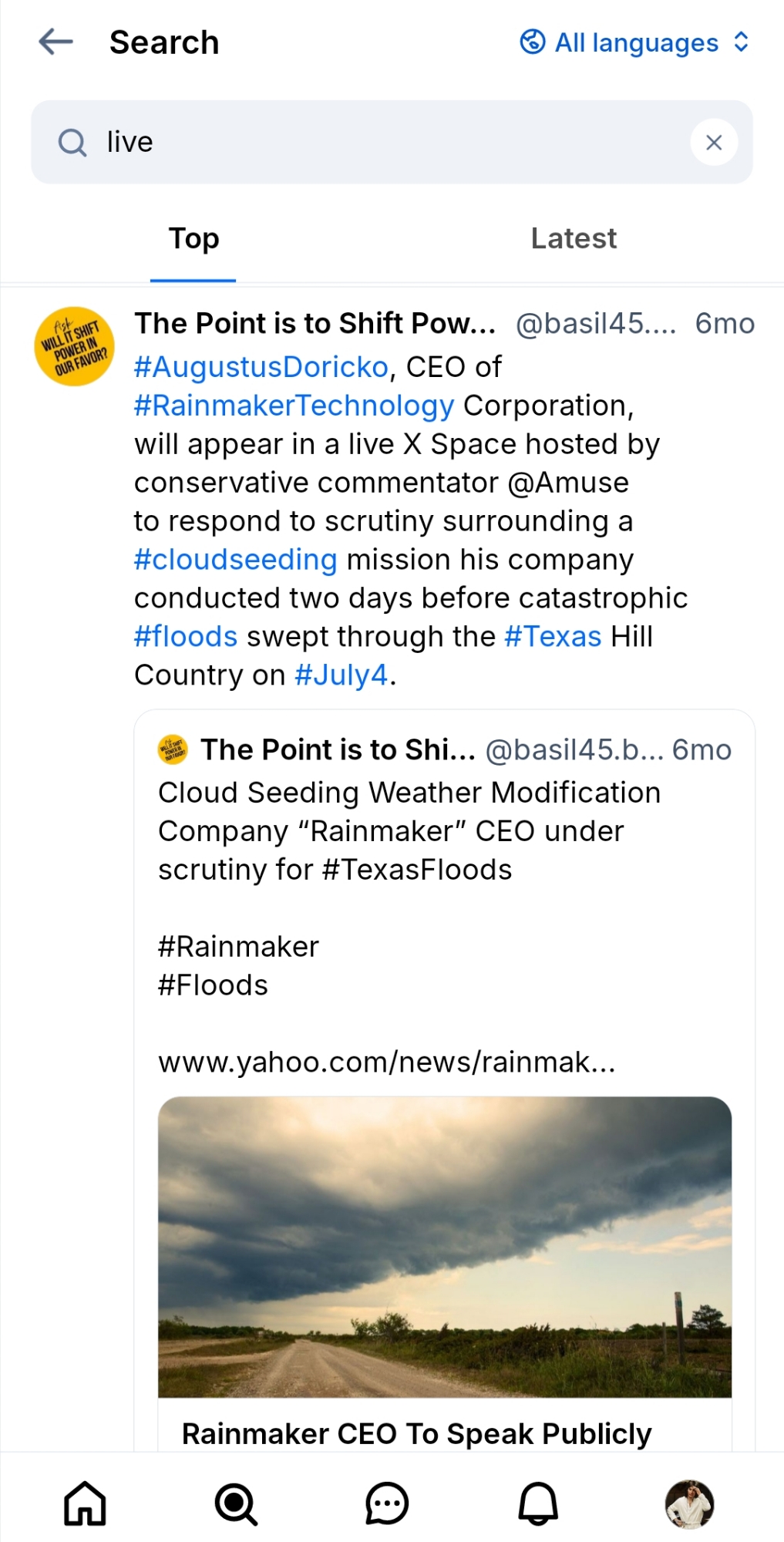Open profile avatar in bottom navigation

pos(689,1503)
